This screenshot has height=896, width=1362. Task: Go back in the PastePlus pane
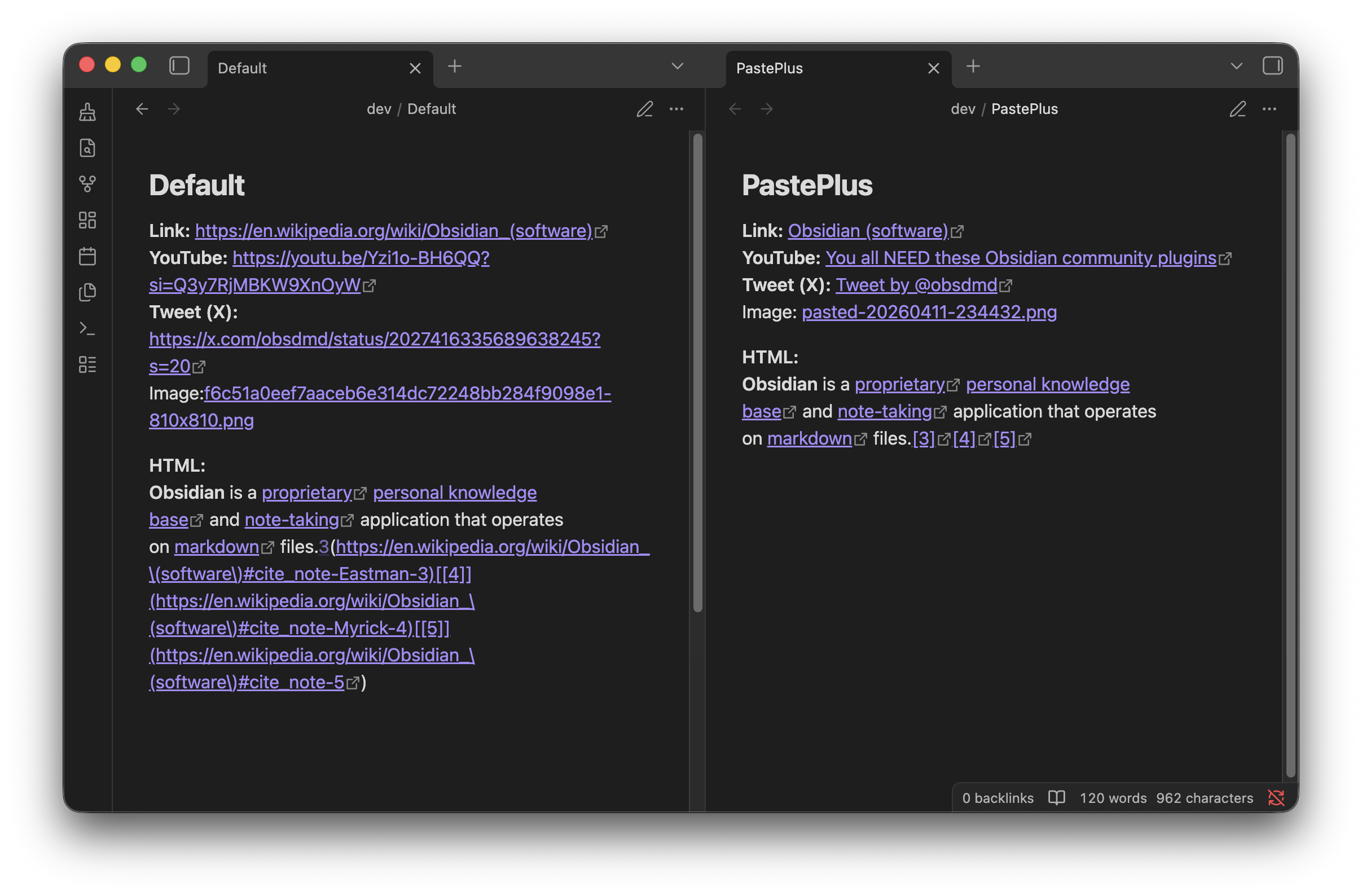coord(735,109)
